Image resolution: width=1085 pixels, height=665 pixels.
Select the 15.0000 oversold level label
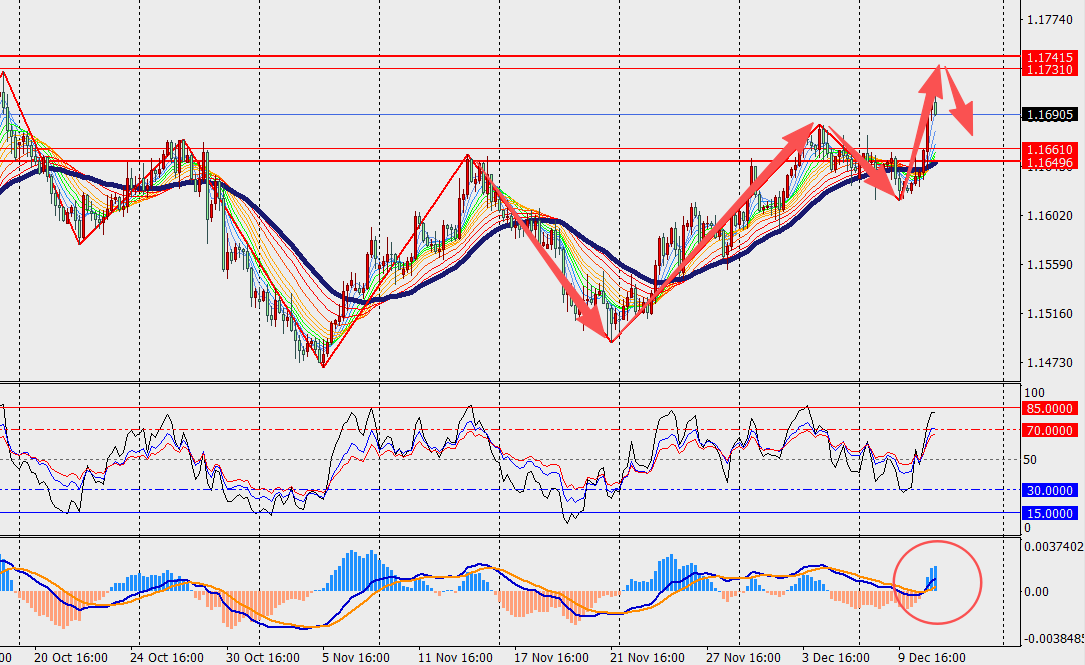(1050, 513)
